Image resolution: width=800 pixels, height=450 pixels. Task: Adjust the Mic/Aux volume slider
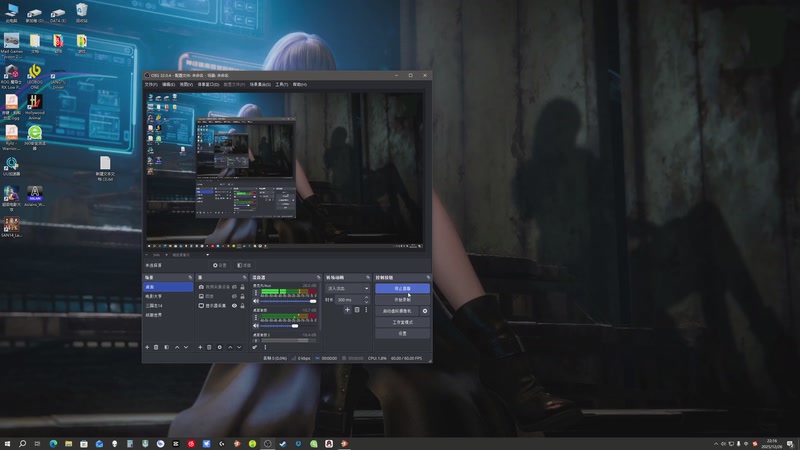pos(289,301)
